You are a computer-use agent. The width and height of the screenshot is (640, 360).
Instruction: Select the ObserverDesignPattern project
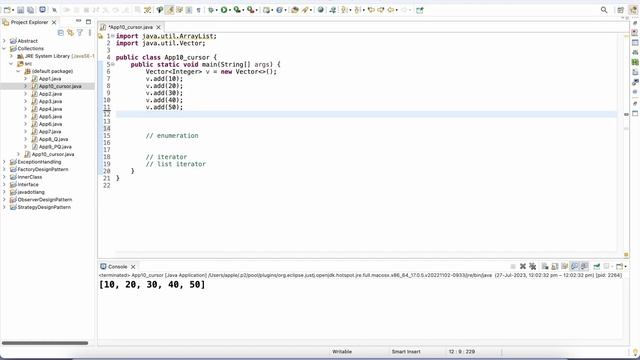click(x=44, y=200)
